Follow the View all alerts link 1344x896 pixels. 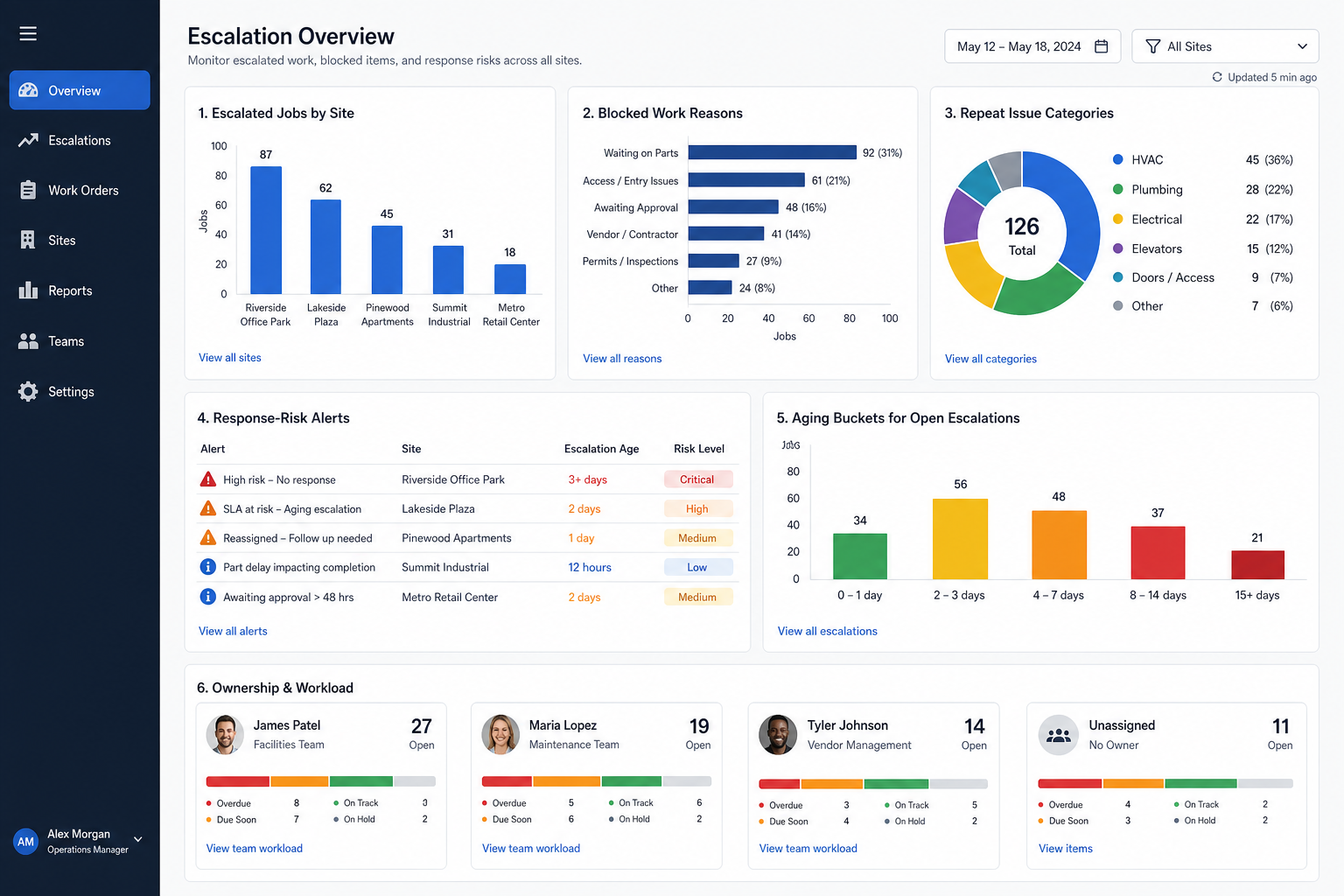pyautogui.click(x=233, y=631)
